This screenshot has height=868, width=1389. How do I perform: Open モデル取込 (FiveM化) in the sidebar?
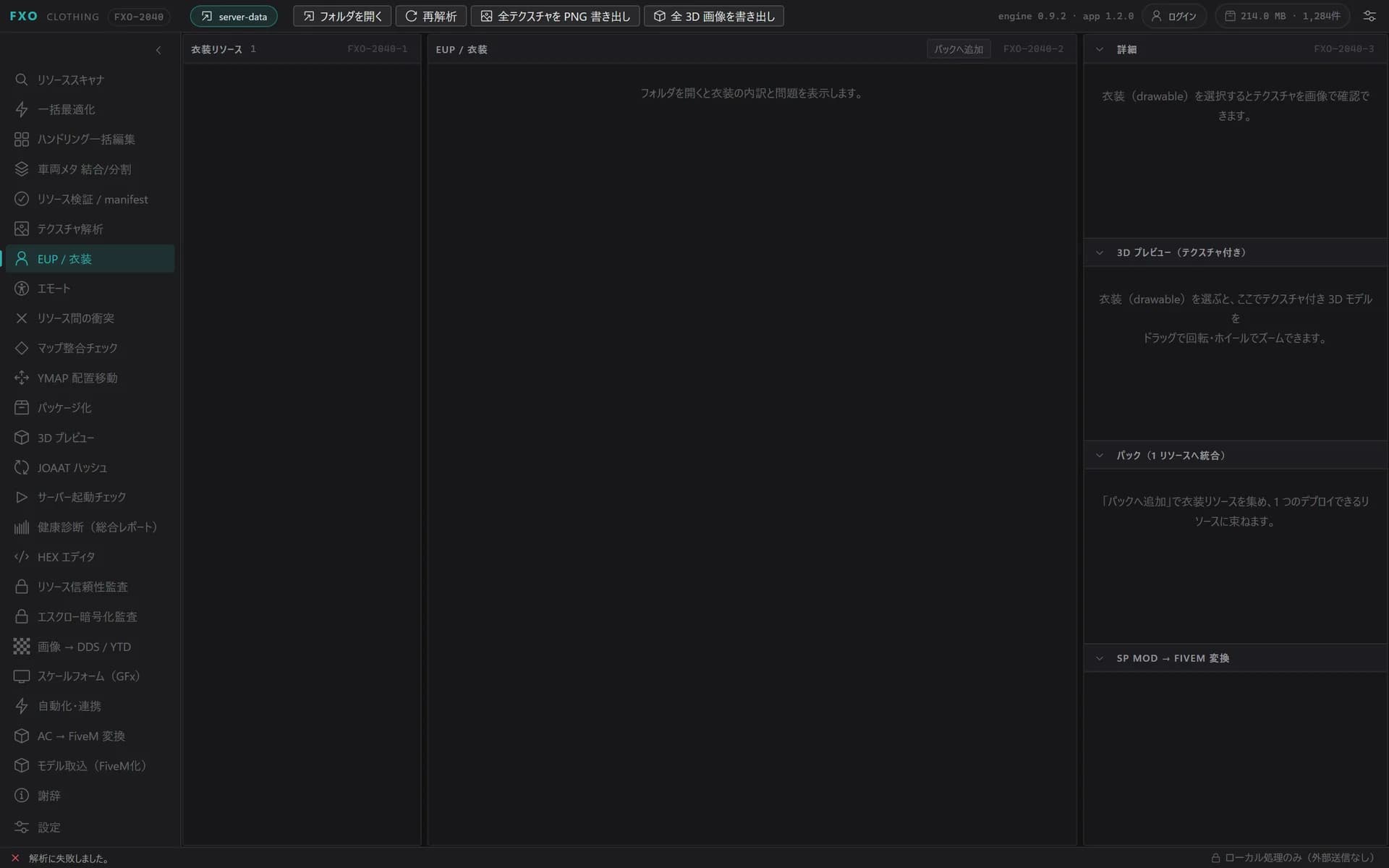click(x=90, y=765)
